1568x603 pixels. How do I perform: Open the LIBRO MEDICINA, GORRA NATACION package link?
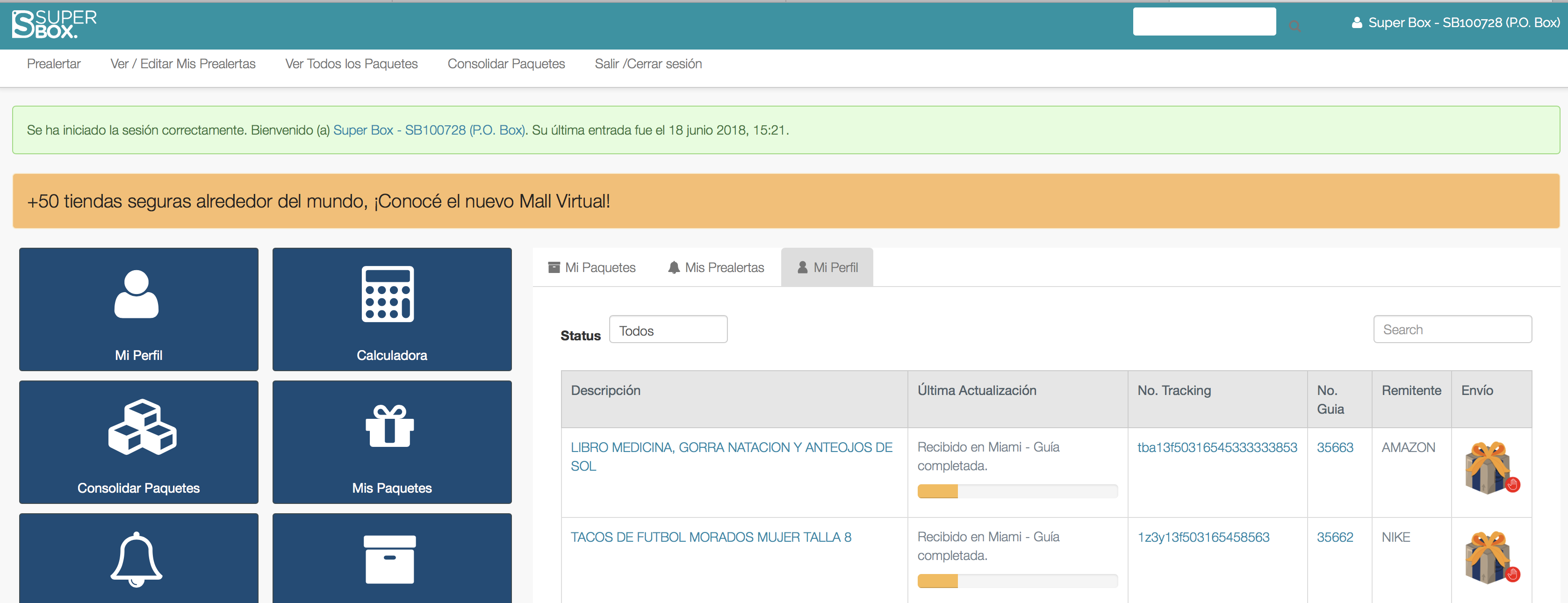732,456
